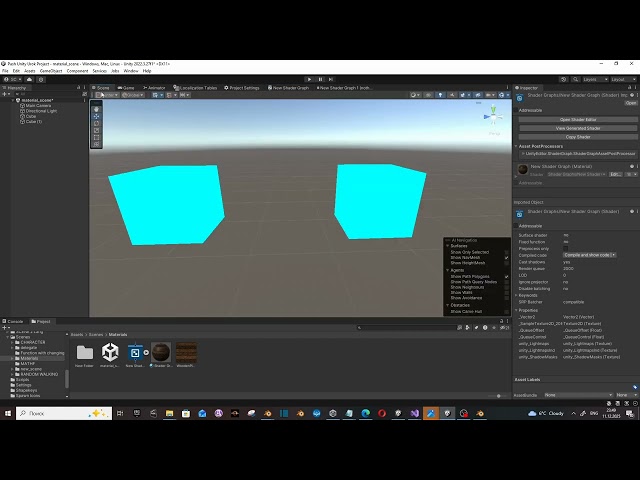Screen dimensions: 640x480
Task: Open Unity cloud services icon
Action: pyautogui.click(x=29, y=79)
